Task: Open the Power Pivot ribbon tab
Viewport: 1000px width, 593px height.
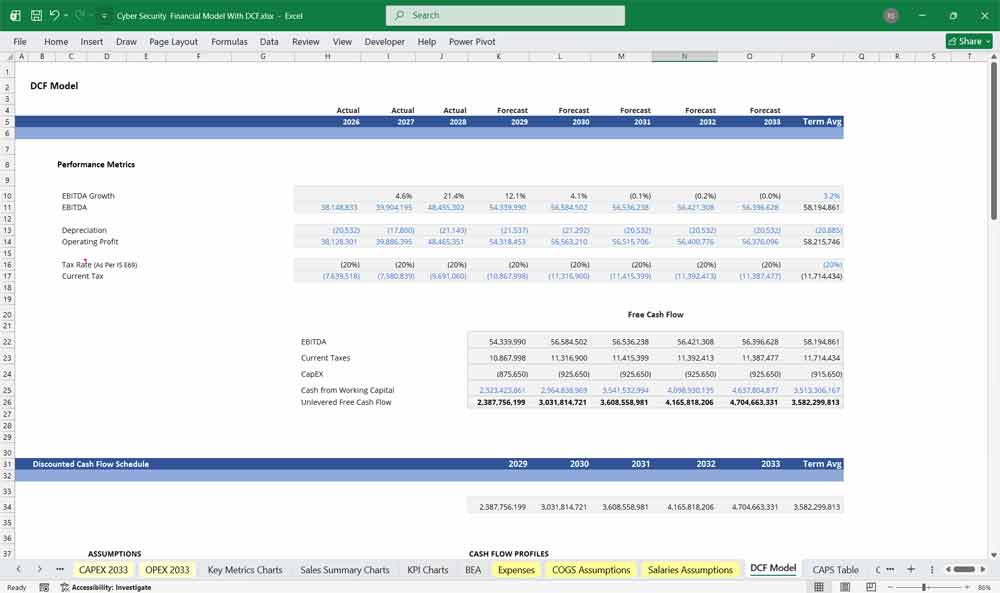Action: pyautogui.click(x=471, y=41)
